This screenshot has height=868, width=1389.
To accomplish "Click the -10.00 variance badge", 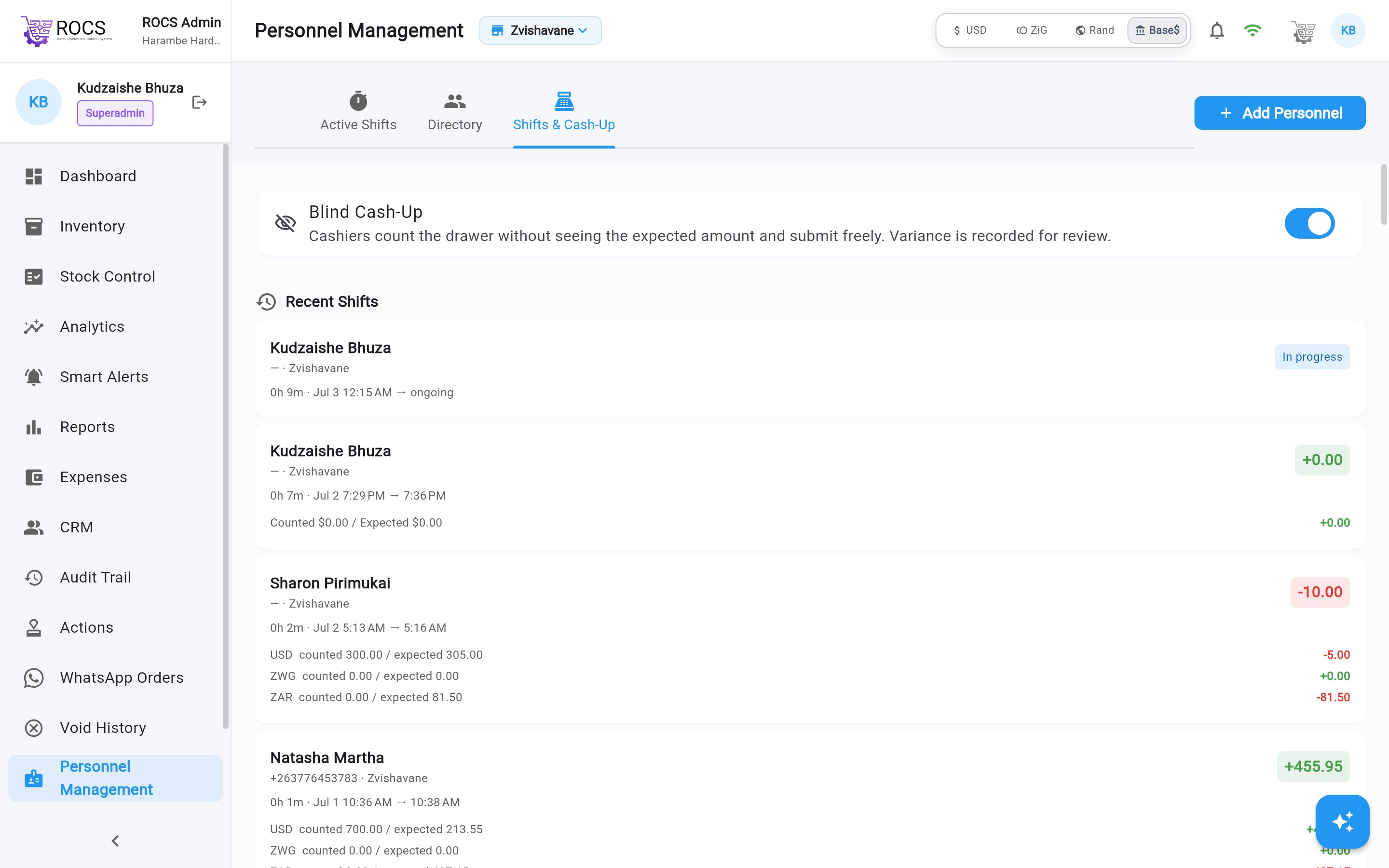I will pyautogui.click(x=1320, y=592).
